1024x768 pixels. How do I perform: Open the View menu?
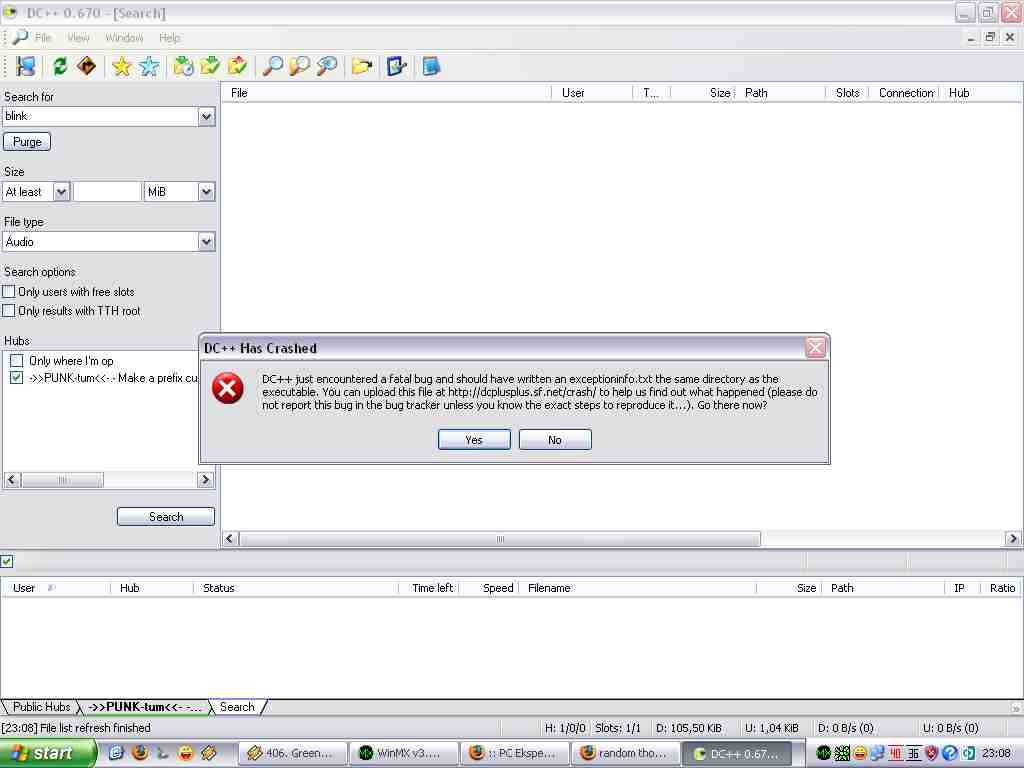78,38
